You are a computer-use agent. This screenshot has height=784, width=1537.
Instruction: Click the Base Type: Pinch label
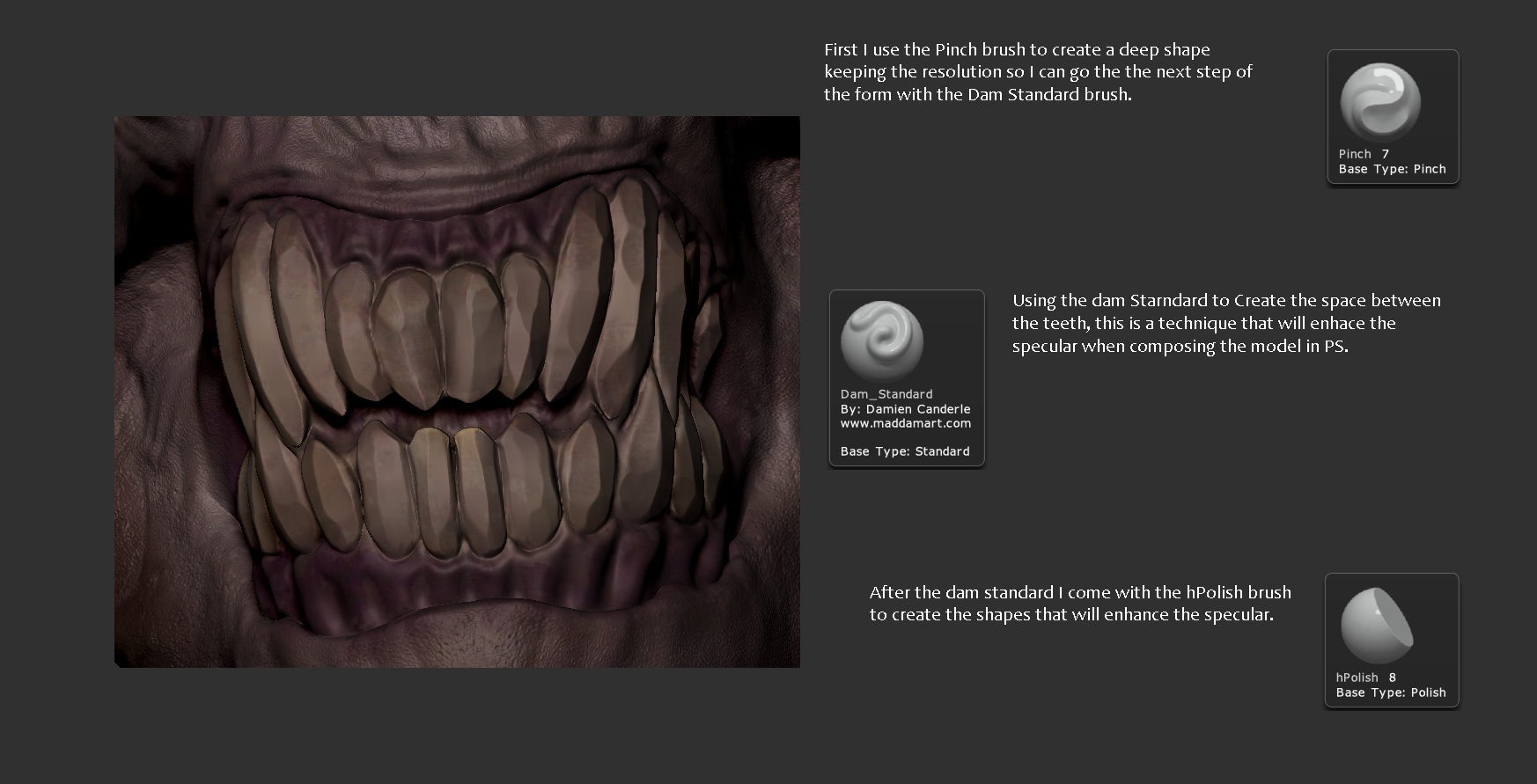[x=1392, y=169]
